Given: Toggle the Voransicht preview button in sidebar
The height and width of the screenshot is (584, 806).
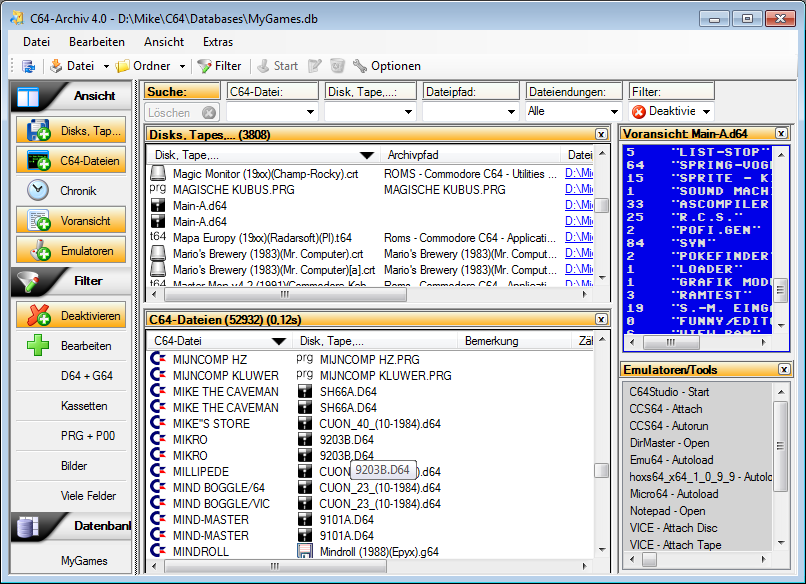Looking at the screenshot, I should click(71, 221).
